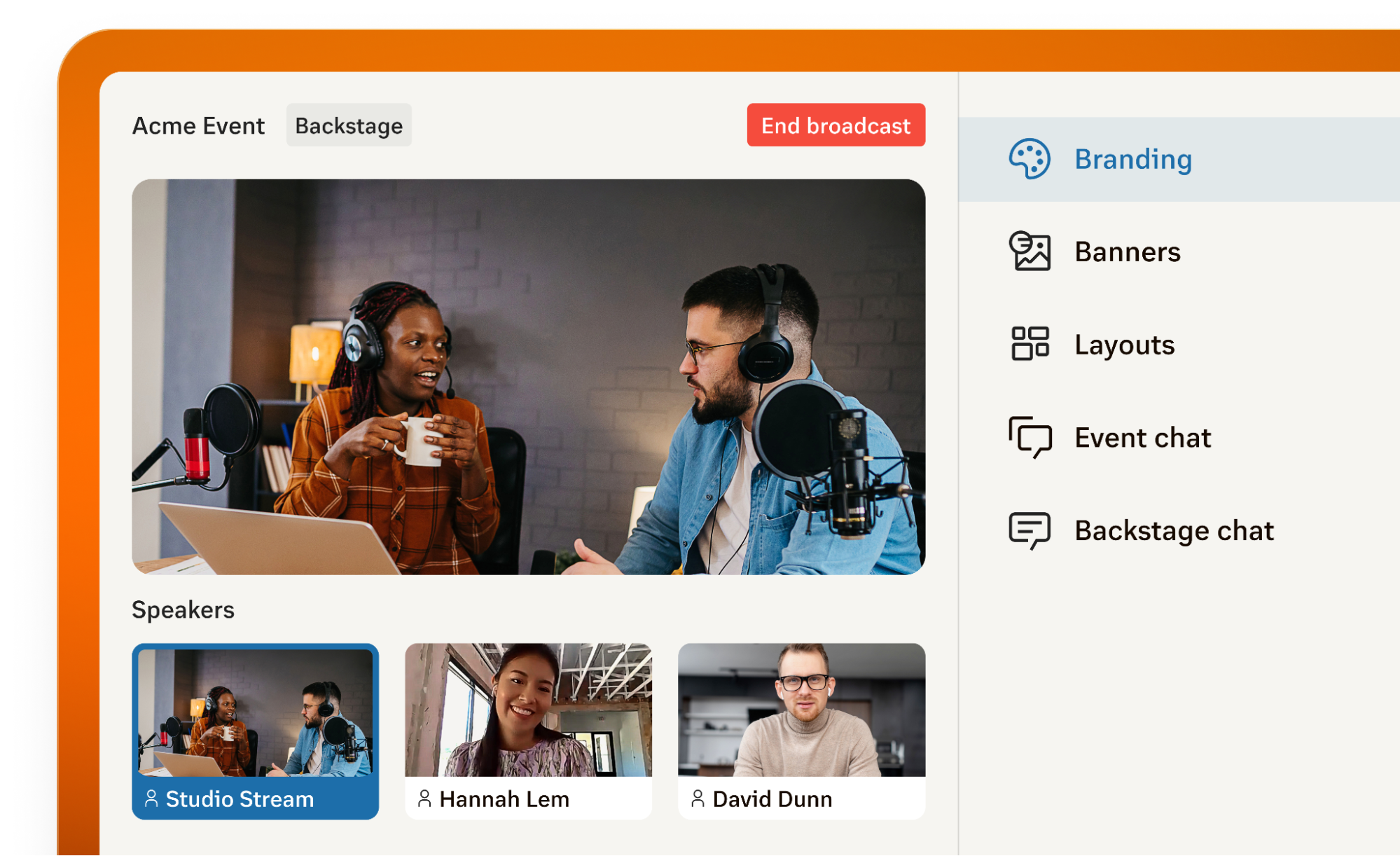This screenshot has width=1400, height=856.
Task: Select Hannah Lem's video thumbnail
Action: (x=528, y=709)
